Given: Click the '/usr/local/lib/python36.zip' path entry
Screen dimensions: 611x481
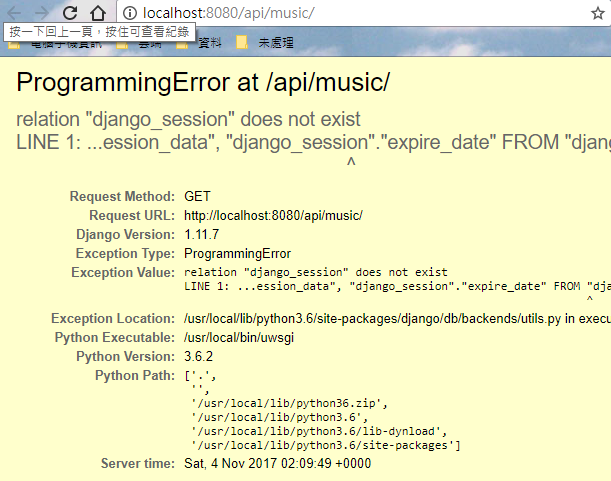Looking at the screenshot, I should tap(290, 403).
